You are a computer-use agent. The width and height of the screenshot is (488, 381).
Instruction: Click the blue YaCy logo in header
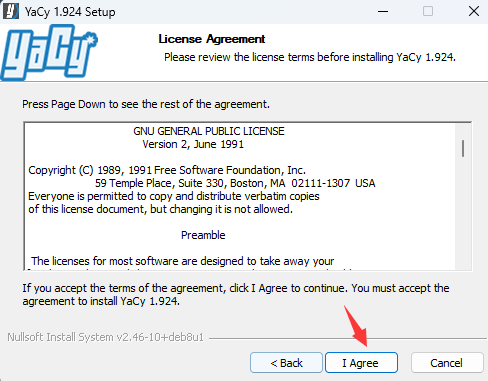[49, 52]
